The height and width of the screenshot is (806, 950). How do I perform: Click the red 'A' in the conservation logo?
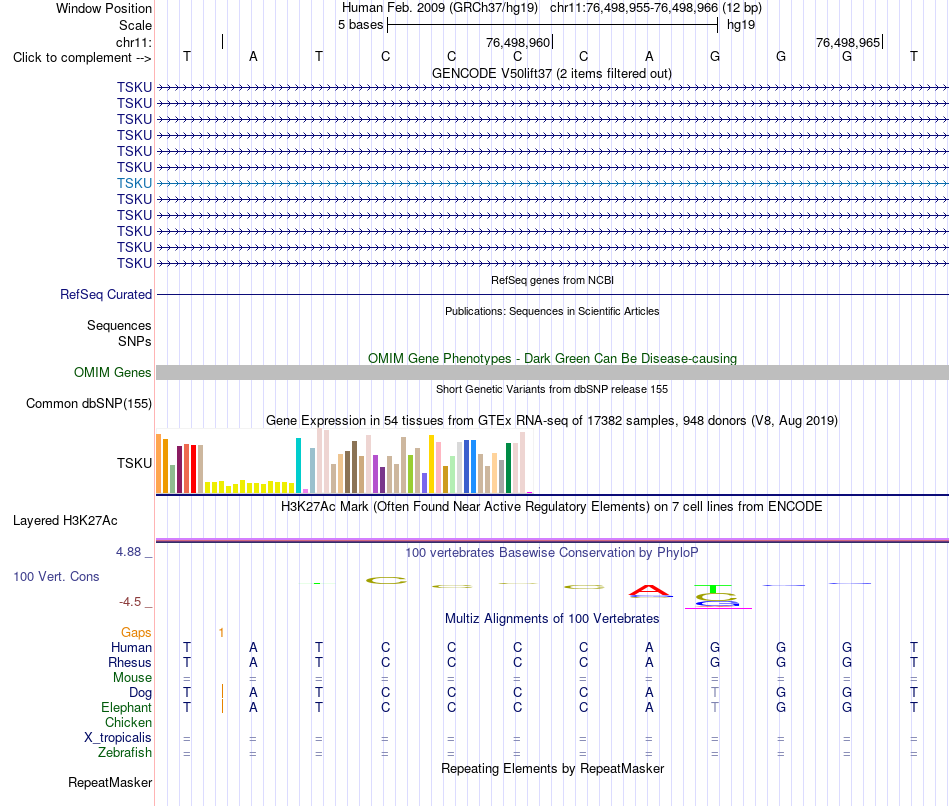(649, 590)
